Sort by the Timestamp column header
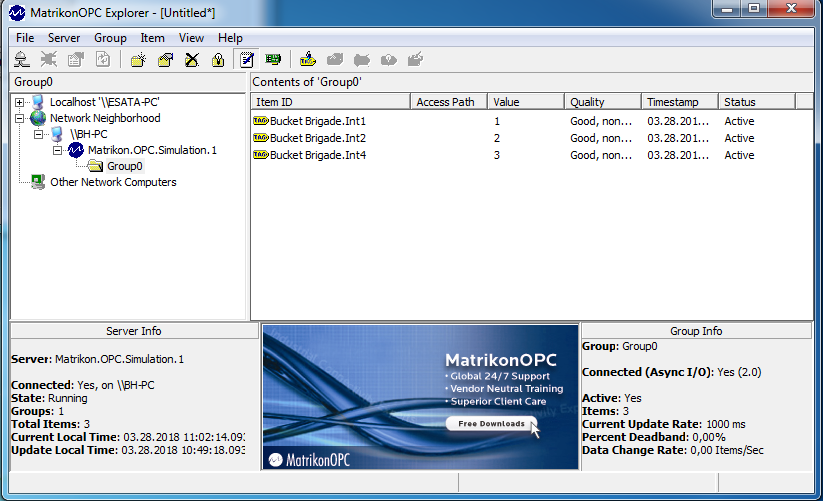This screenshot has width=823, height=501. (x=680, y=102)
